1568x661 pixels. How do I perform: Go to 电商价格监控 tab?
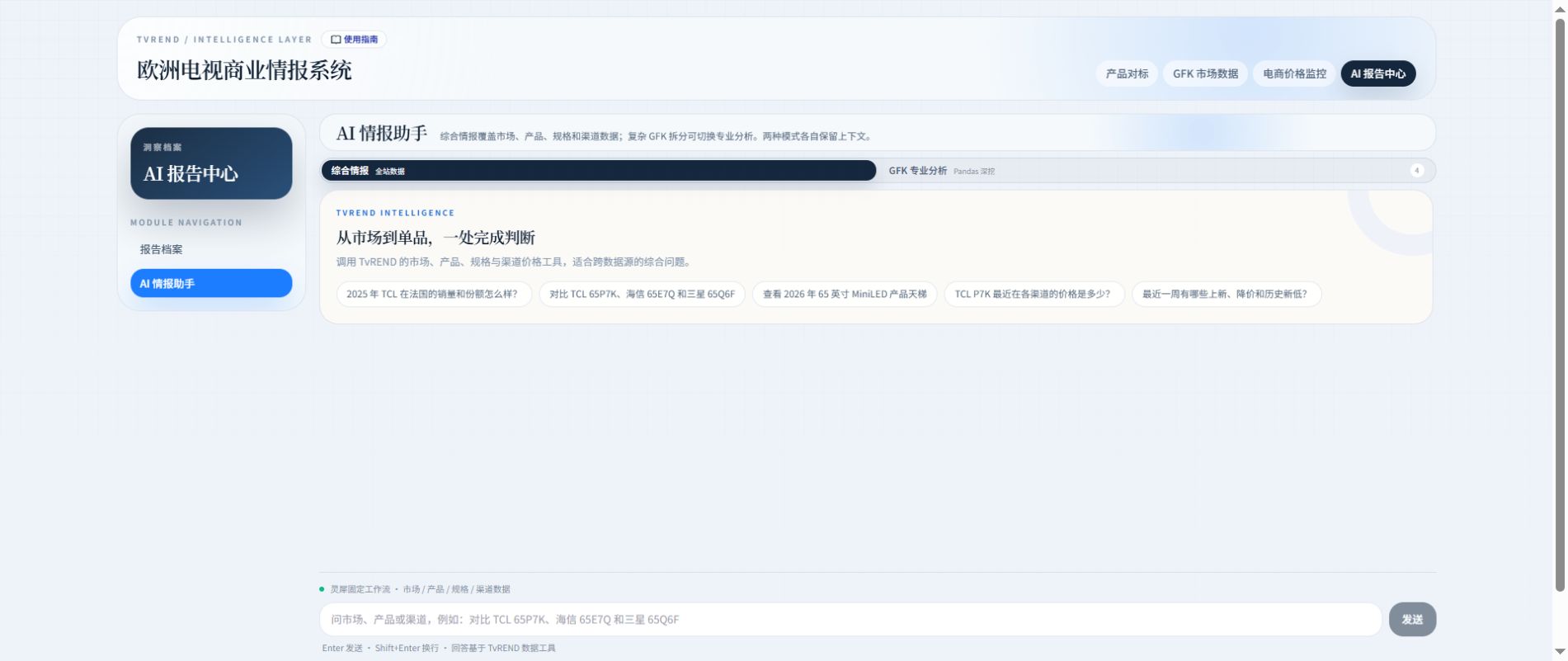(x=1294, y=73)
